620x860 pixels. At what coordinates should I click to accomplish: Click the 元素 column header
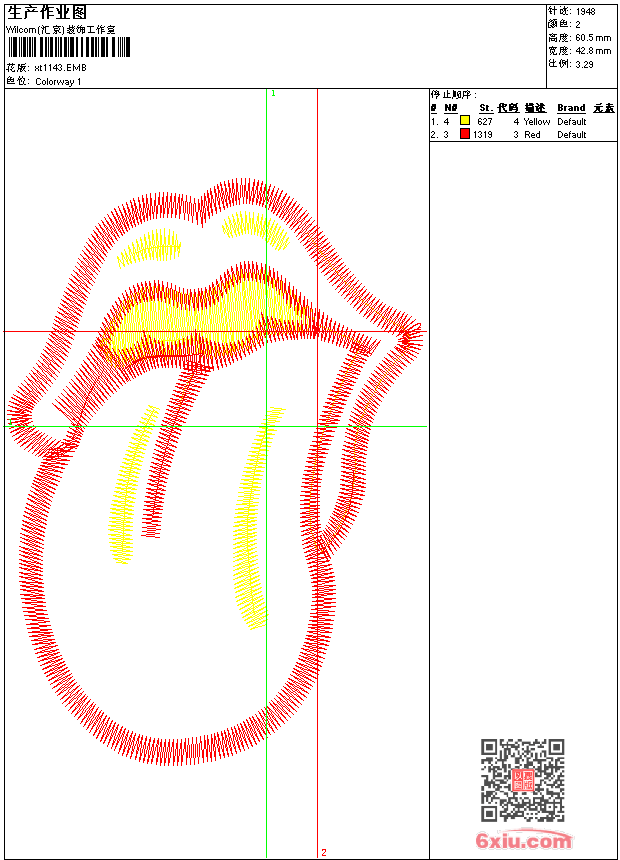pyautogui.click(x=604, y=108)
